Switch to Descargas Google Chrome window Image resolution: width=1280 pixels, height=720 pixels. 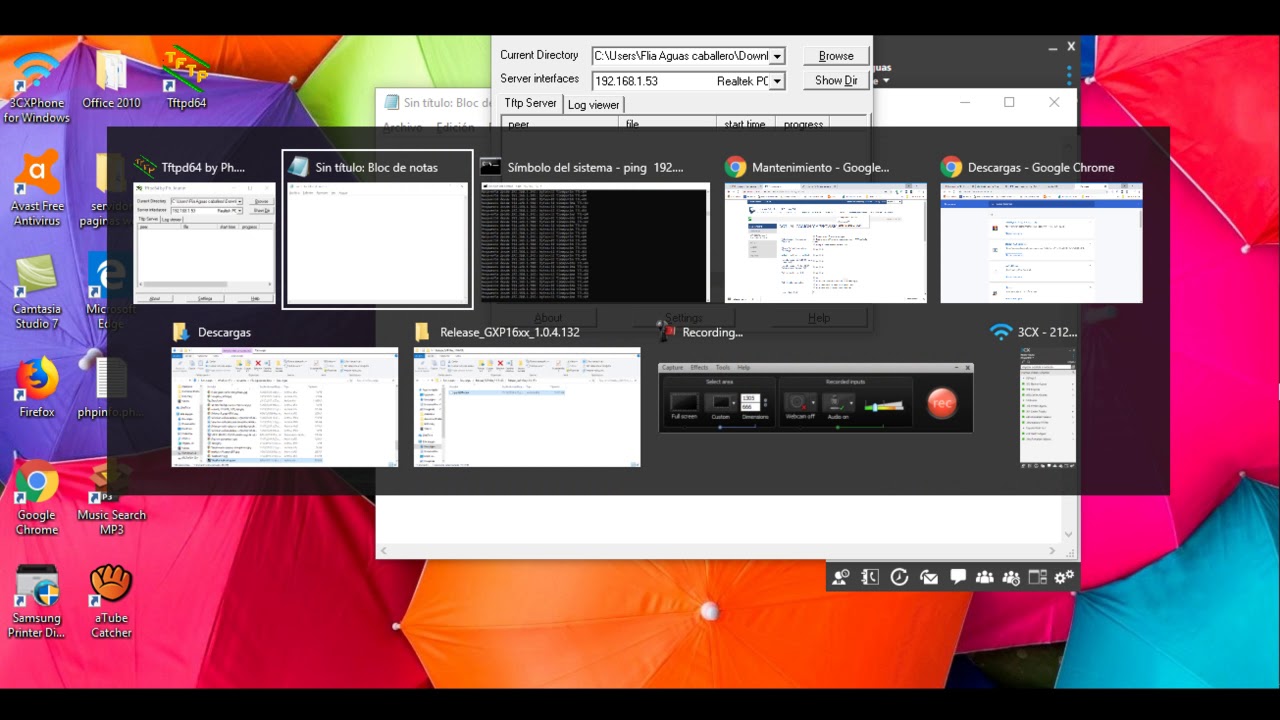1041,241
